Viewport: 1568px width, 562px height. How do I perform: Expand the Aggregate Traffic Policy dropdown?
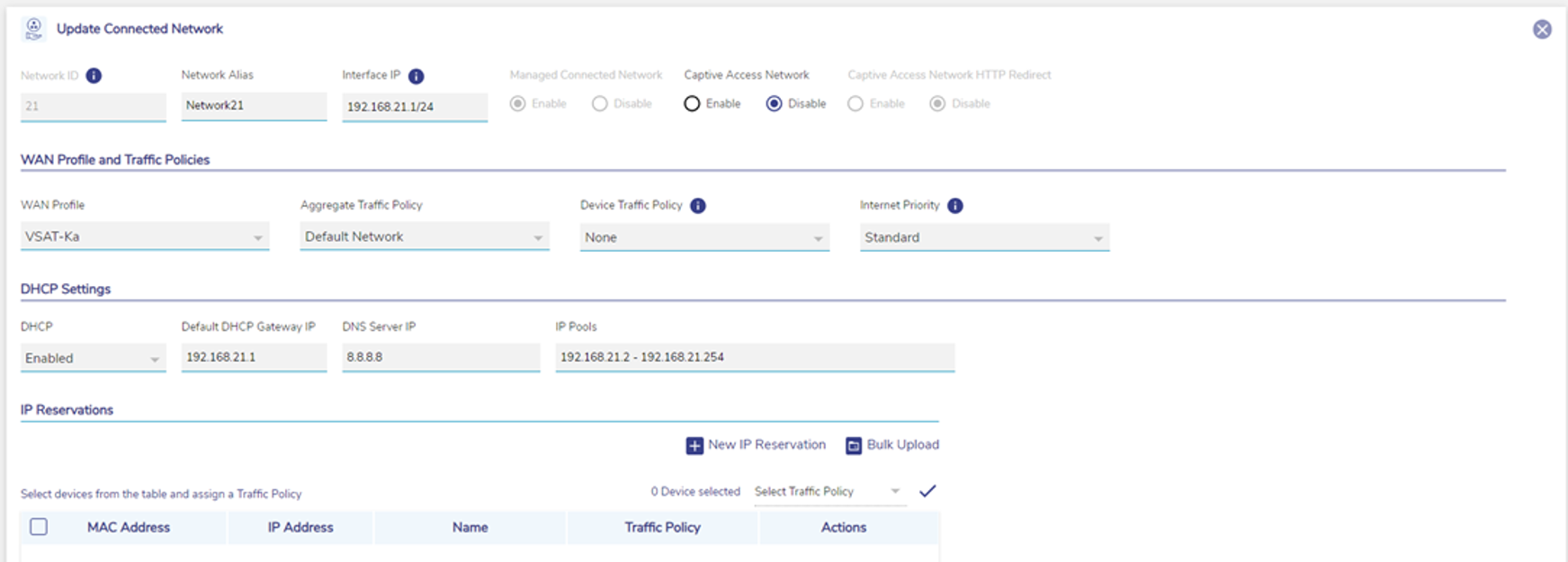pos(424,237)
